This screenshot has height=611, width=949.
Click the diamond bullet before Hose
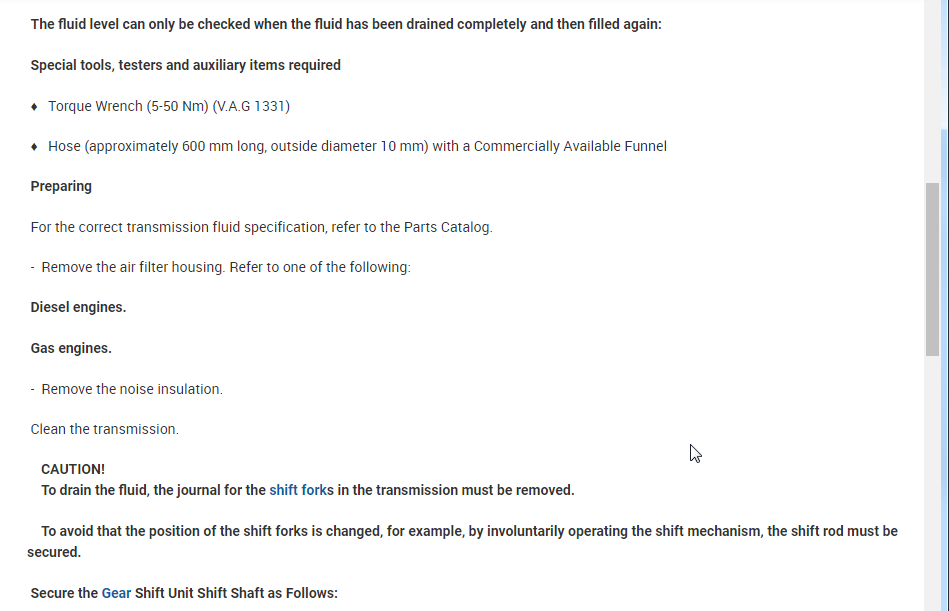coord(35,147)
